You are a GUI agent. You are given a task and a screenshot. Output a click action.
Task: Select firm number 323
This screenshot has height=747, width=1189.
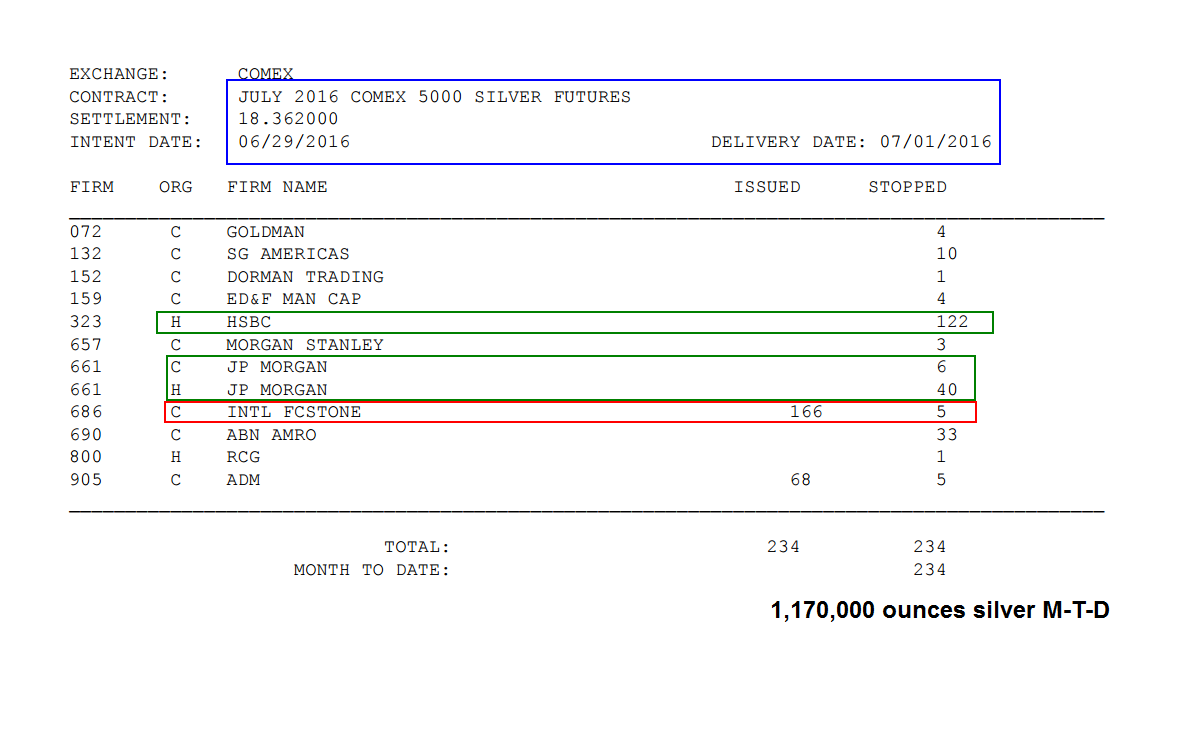pos(86,322)
